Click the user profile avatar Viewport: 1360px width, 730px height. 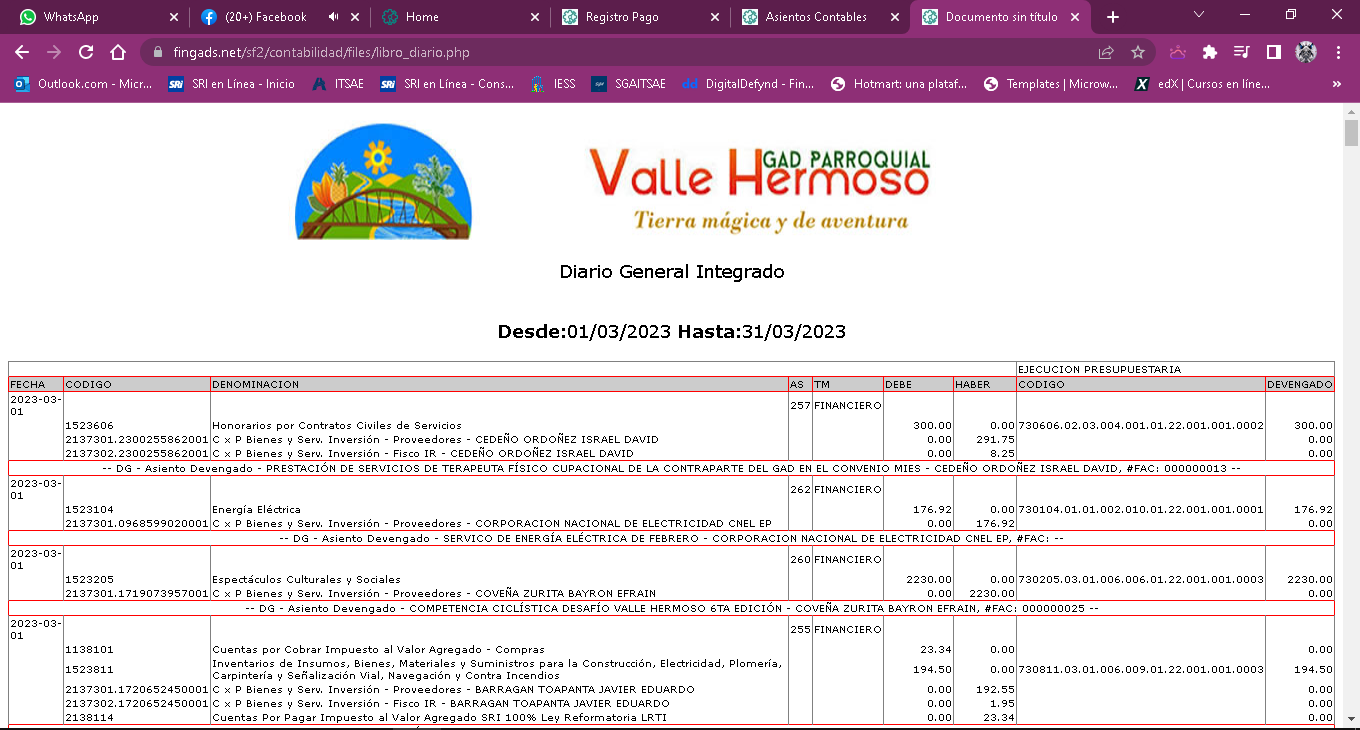(x=1306, y=52)
